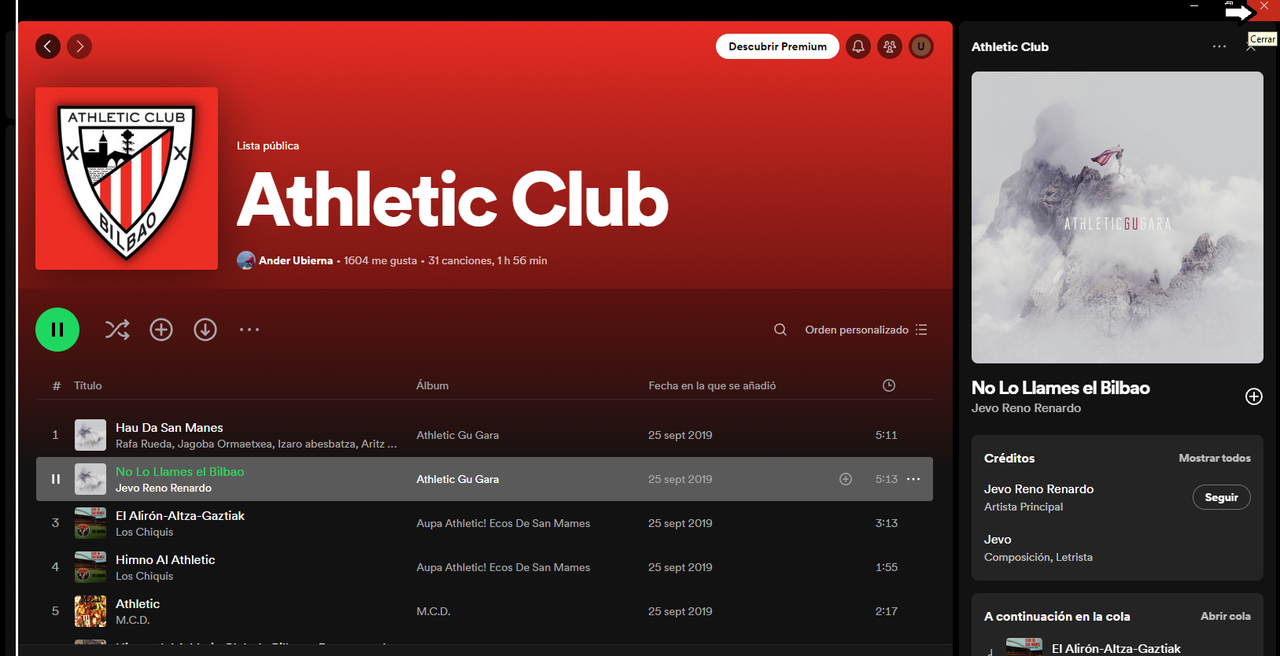Screen dimensions: 1280x656
Task: Add No Lo Llames el Bilbao row to liked
Action: point(845,479)
